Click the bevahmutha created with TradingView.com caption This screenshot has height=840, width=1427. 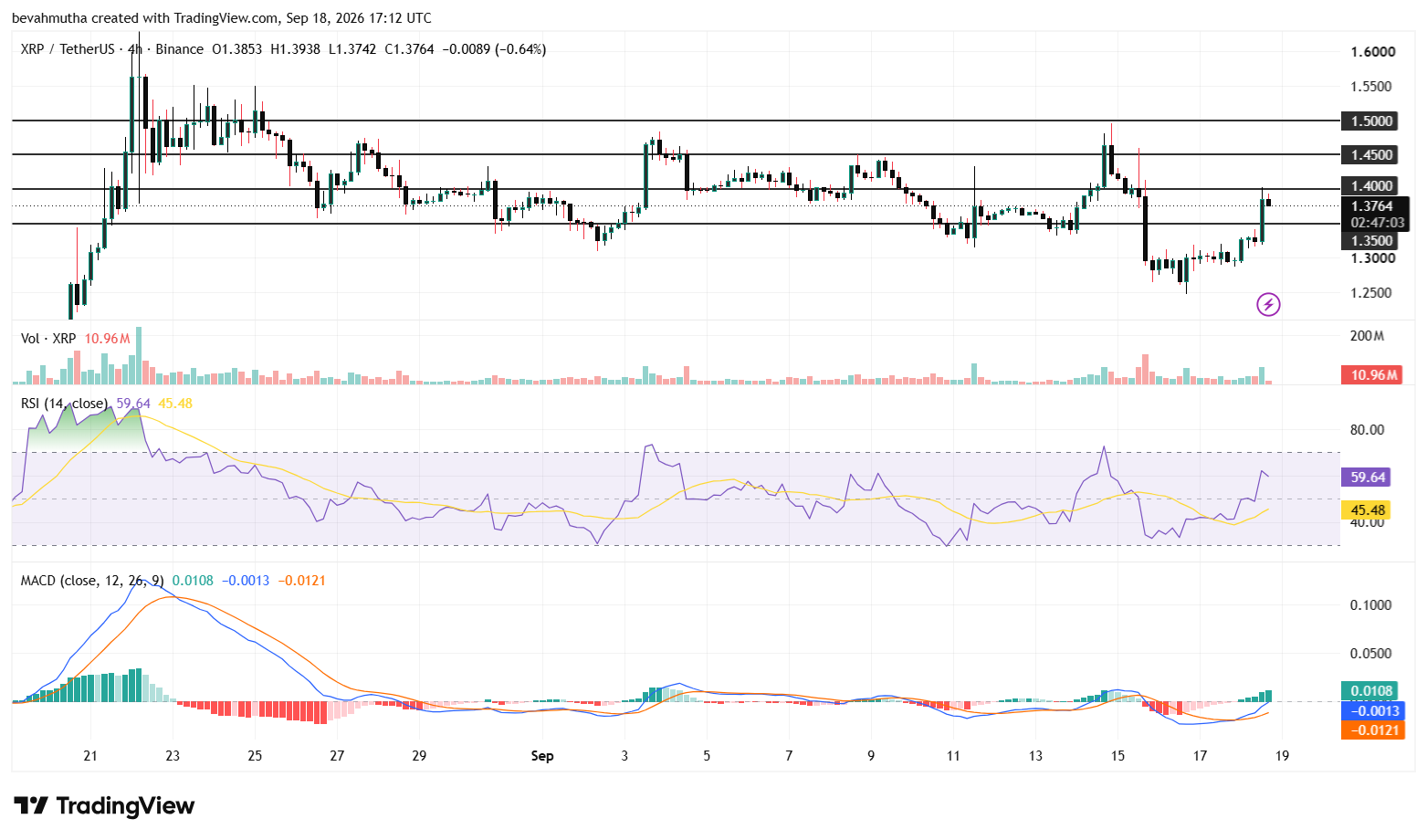tap(222, 18)
